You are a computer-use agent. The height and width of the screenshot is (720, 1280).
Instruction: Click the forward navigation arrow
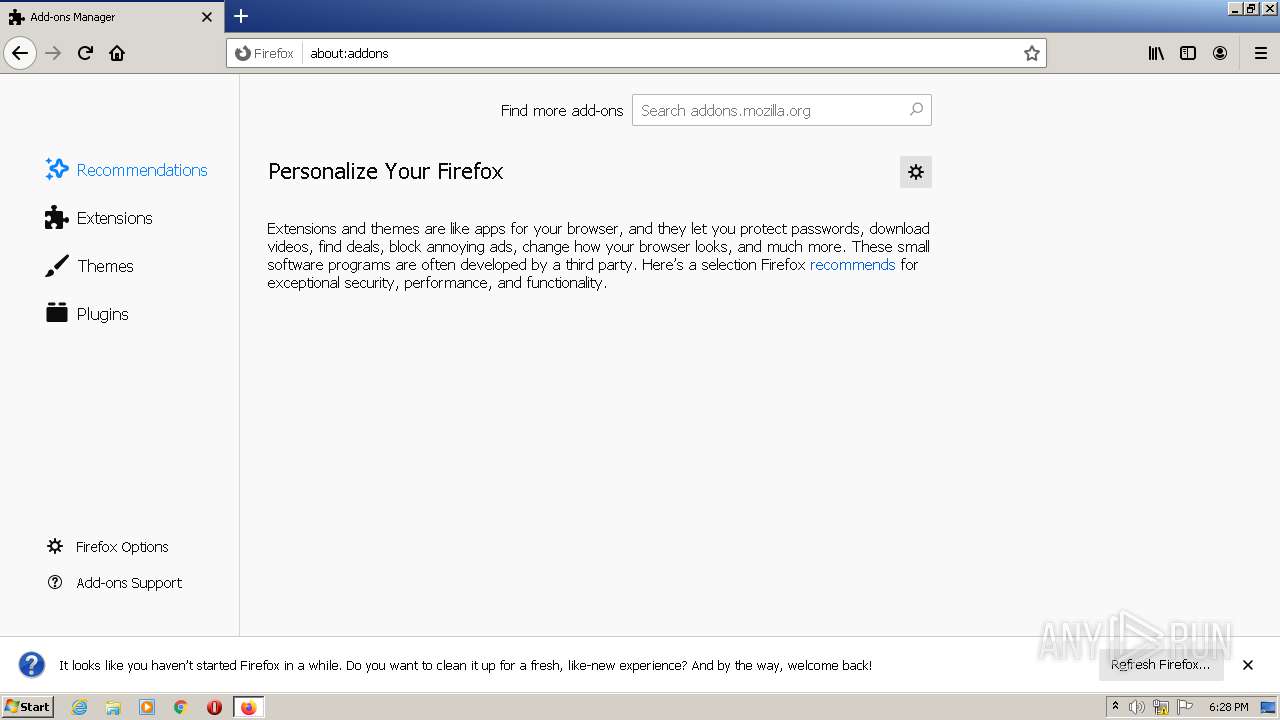tap(53, 53)
